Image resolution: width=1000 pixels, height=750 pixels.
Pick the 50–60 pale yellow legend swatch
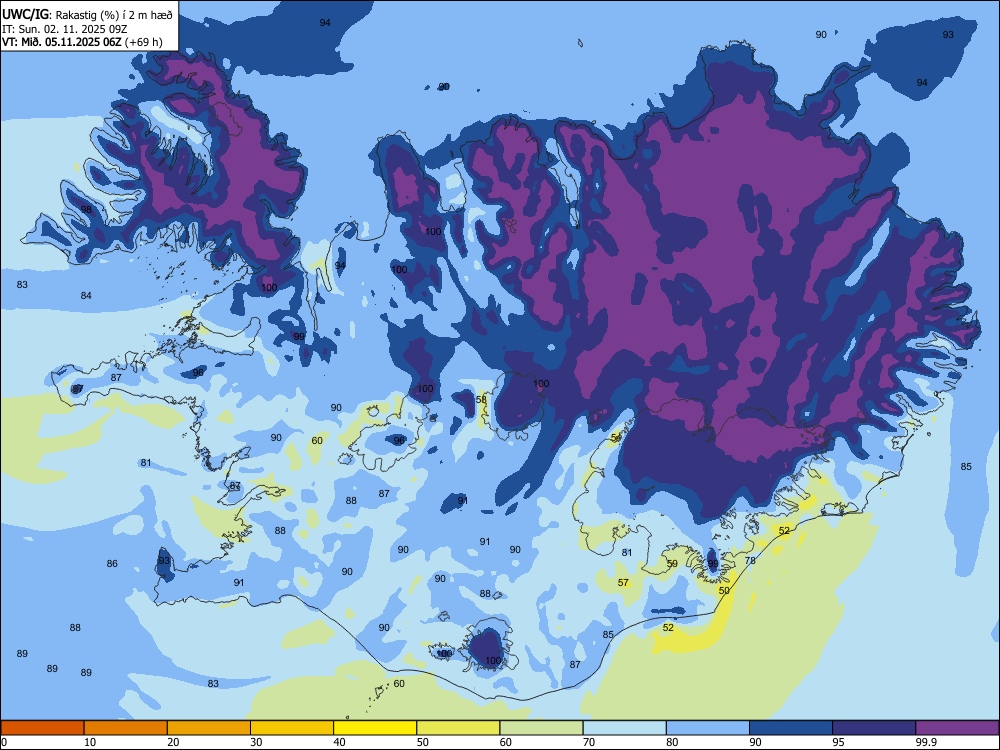[x=458, y=728]
